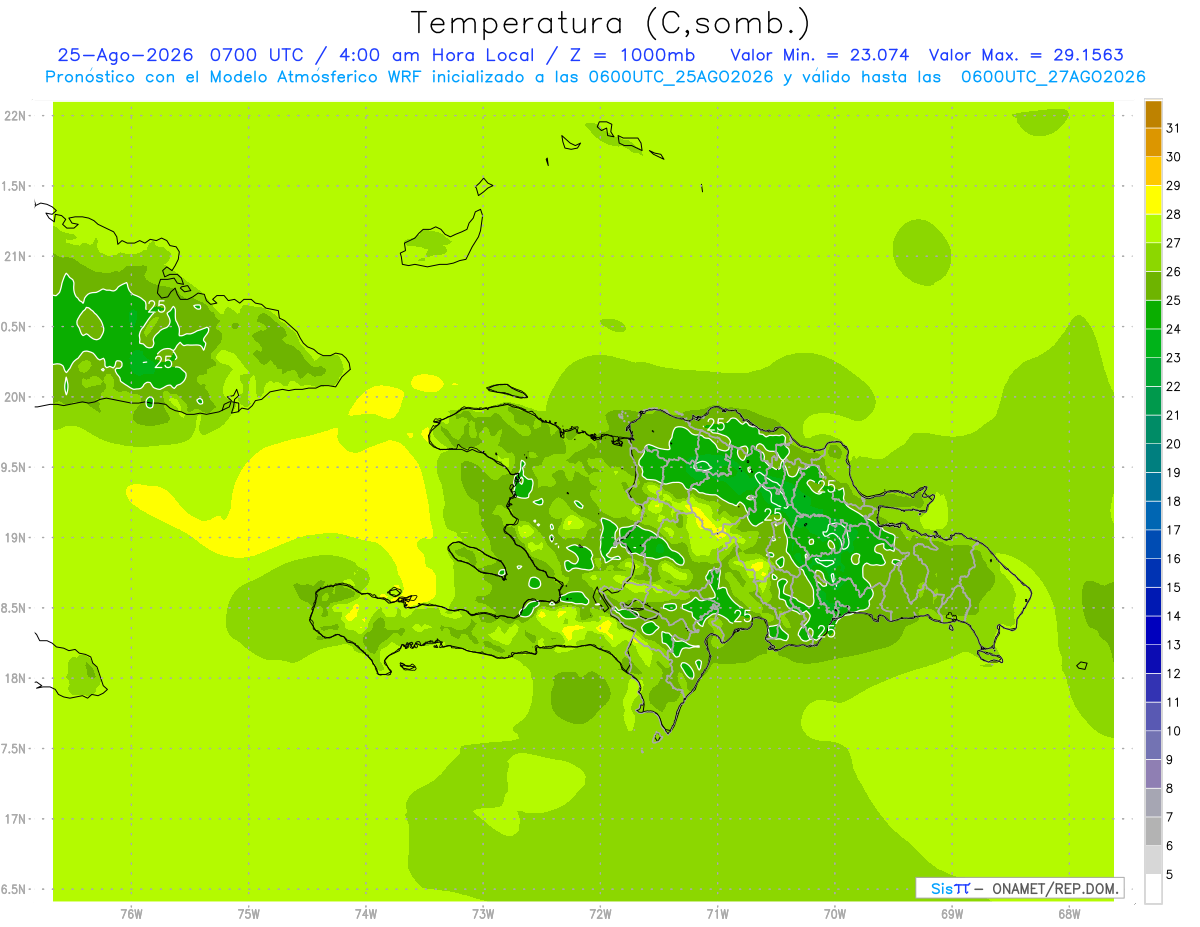This screenshot has width=1200, height=927.
Task: Click the '18N' latitude label
Action: 15,678
